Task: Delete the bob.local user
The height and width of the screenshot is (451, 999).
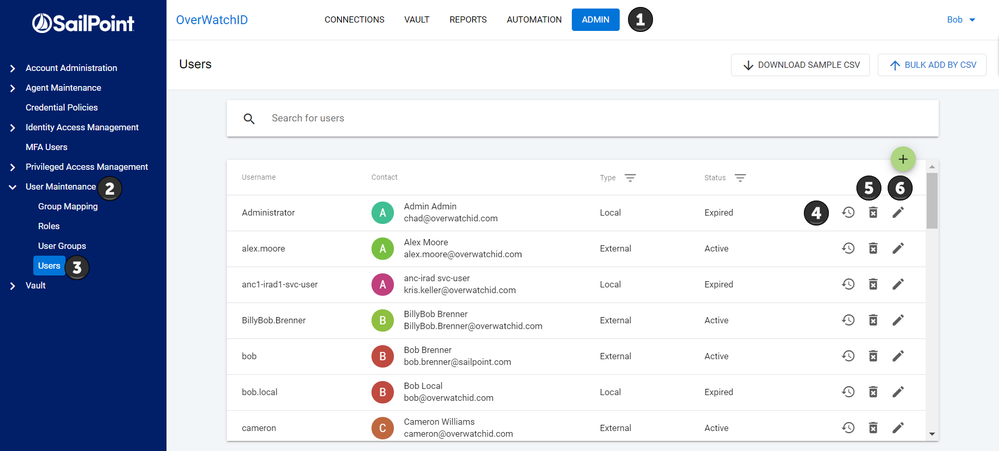Action: coord(873,392)
